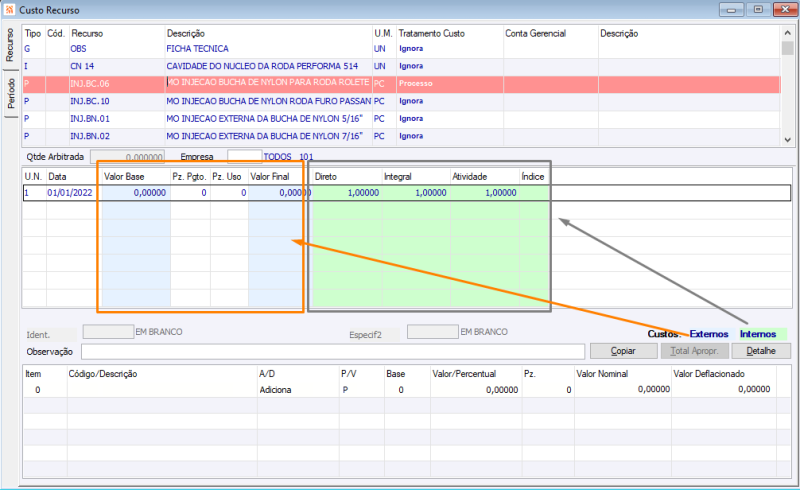Image resolution: width=800 pixels, height=490 pixels.
Task: Click the Total Apropr. button
Action: [694, 351]
